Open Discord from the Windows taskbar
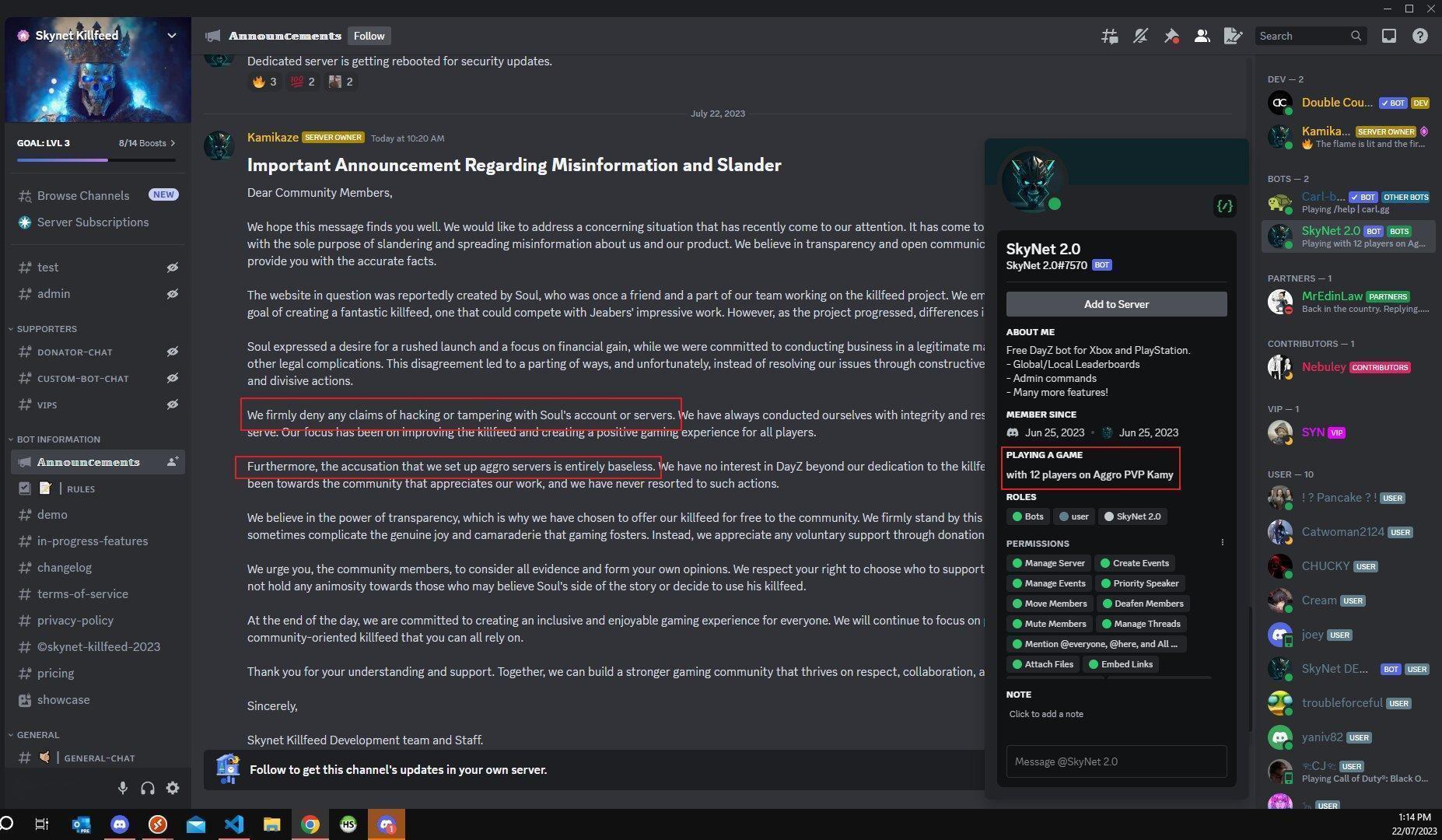The image size is (1442, 840). point(120,824)
